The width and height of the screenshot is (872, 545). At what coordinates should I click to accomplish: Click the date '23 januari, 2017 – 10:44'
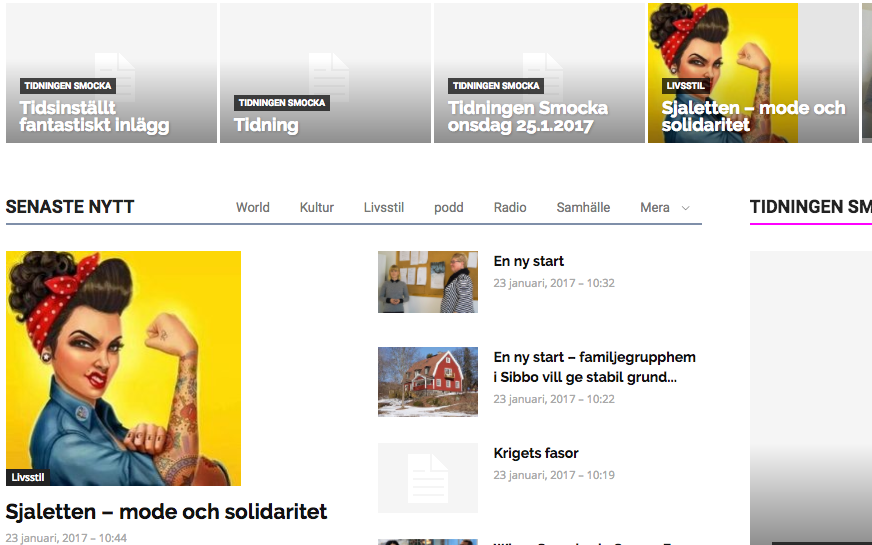pos(66,538)
